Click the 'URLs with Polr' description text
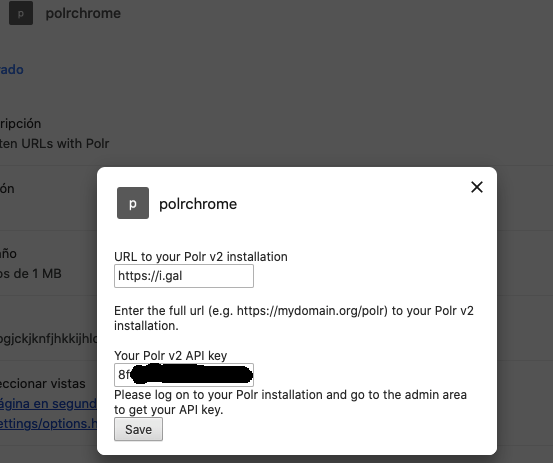 (55, 144)
